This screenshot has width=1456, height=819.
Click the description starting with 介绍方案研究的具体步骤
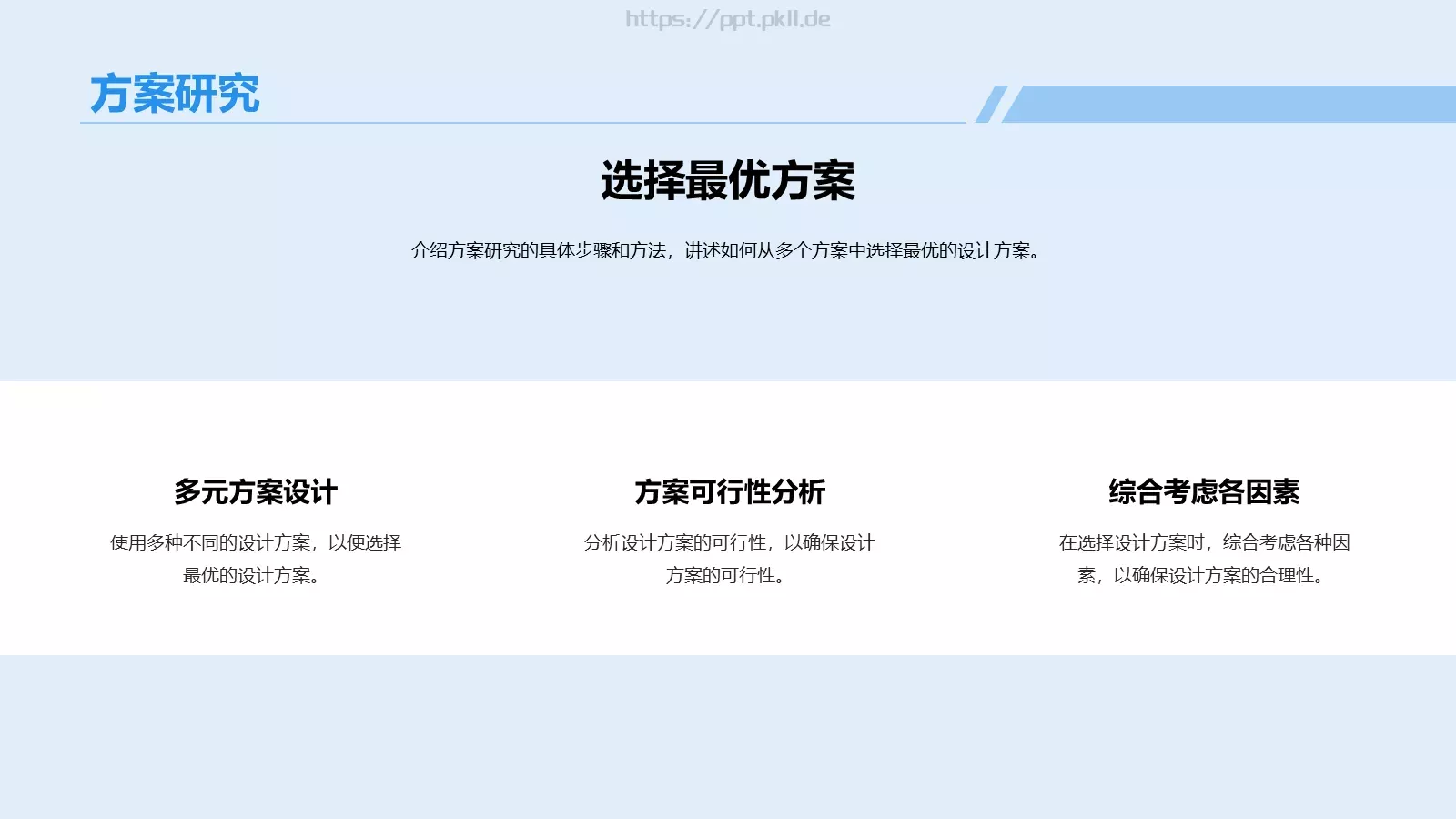[x=728, y=250]
